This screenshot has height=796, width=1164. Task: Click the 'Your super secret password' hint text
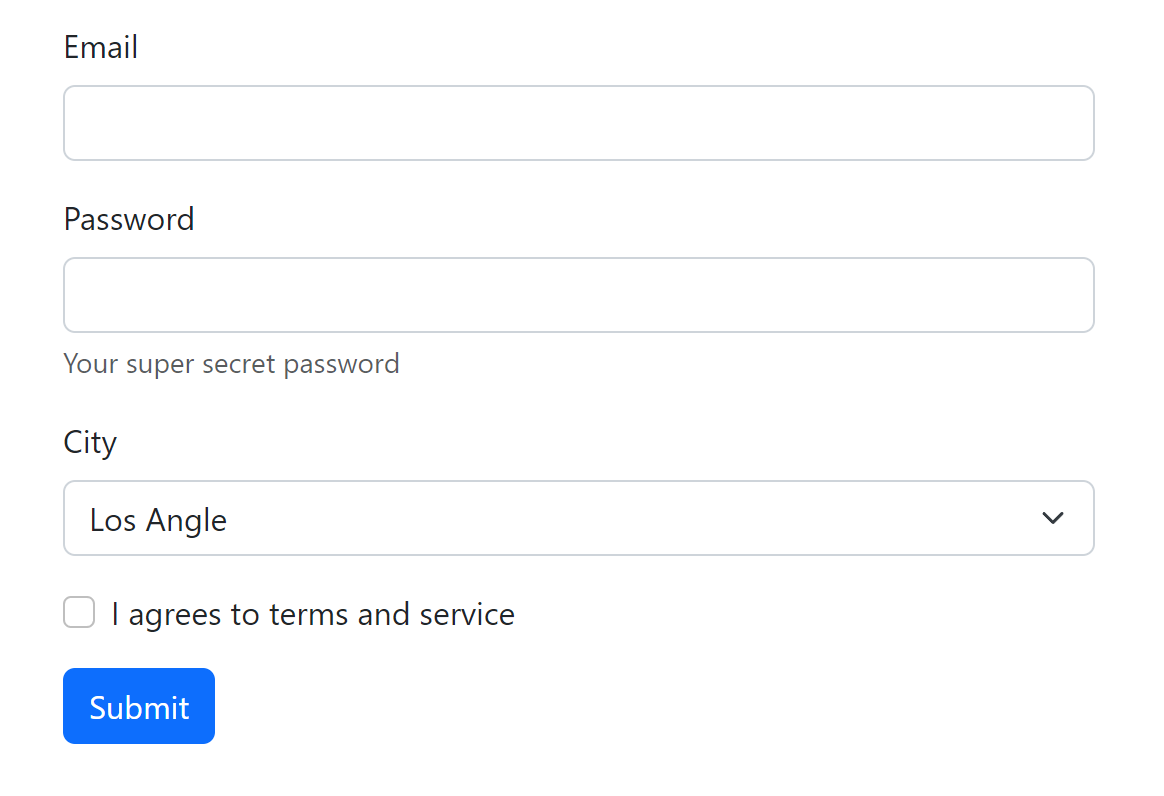click(231, 363)
